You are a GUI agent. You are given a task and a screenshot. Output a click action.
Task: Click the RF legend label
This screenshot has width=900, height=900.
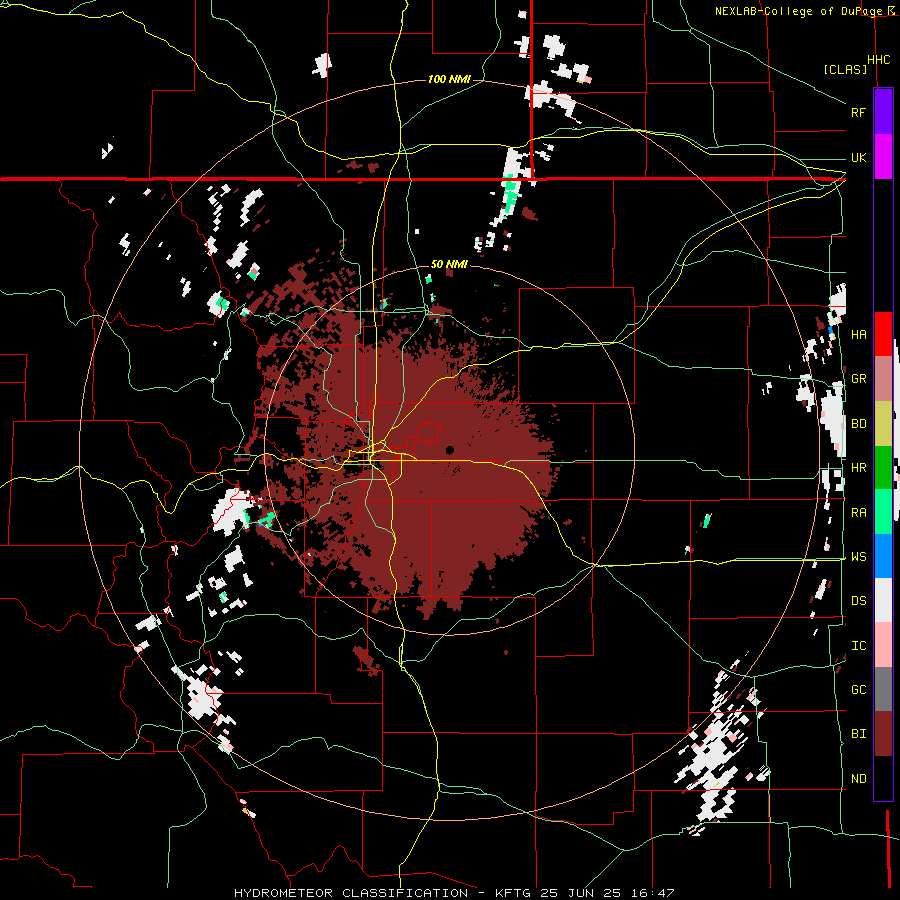pyautogui.click(x=858, y=112)
